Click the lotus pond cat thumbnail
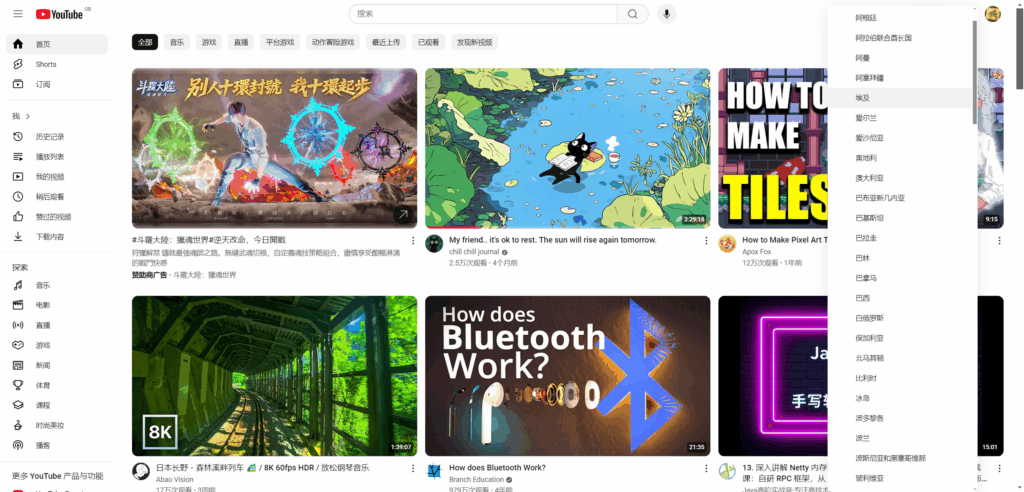This screenshot has width=1024, height=492. click(x=568, y=148)
